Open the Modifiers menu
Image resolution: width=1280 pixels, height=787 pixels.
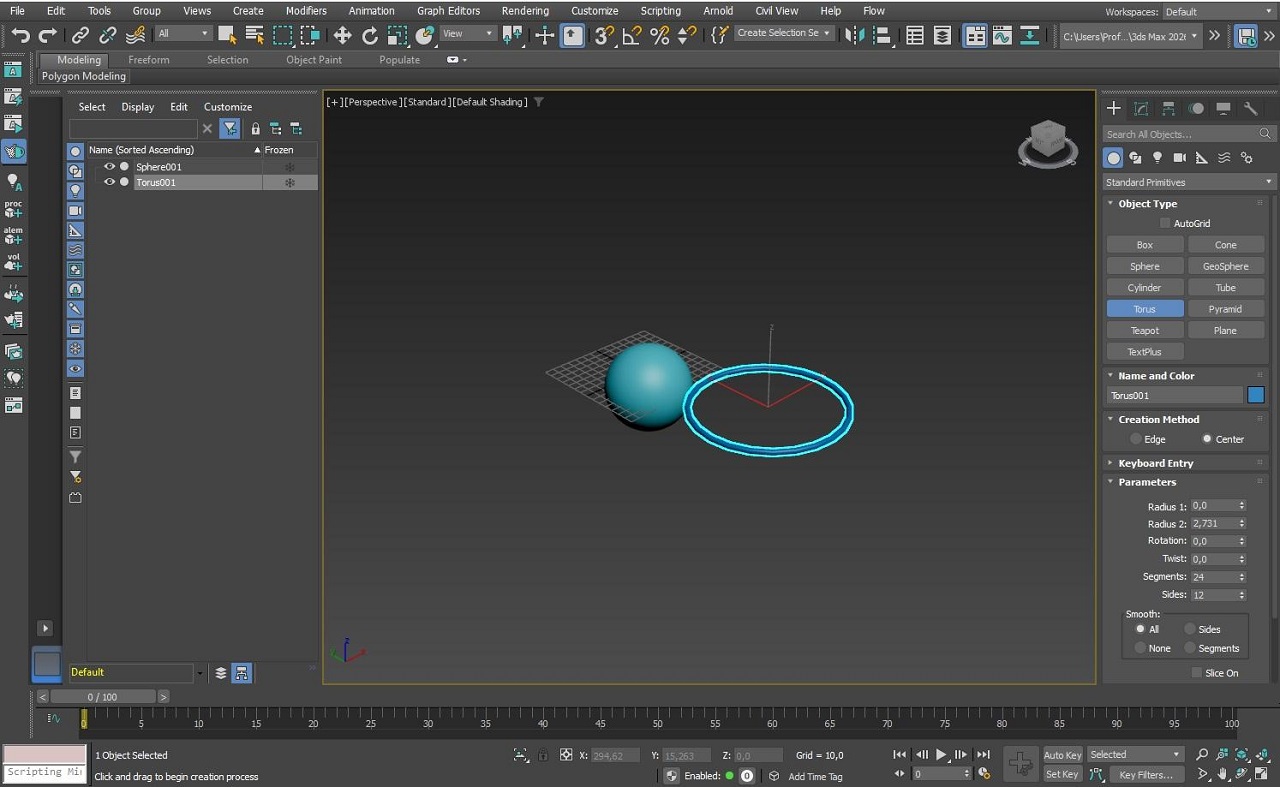306,11
